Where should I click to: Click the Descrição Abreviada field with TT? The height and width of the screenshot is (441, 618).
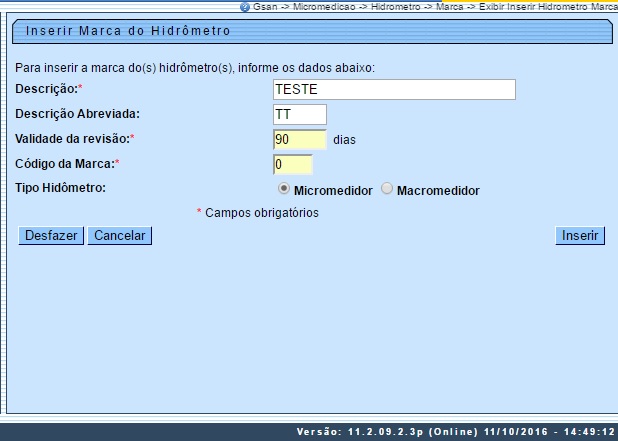tap(299, 115)
